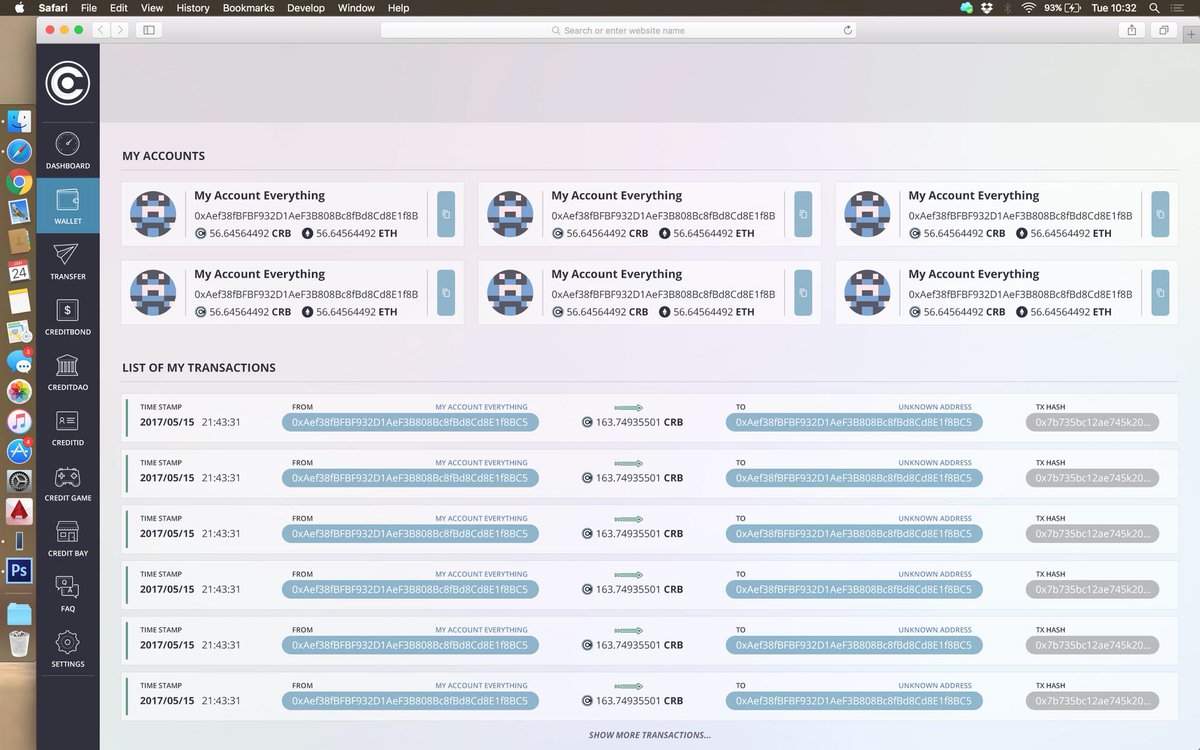Open Photos app from the Dock

point(19,391)
